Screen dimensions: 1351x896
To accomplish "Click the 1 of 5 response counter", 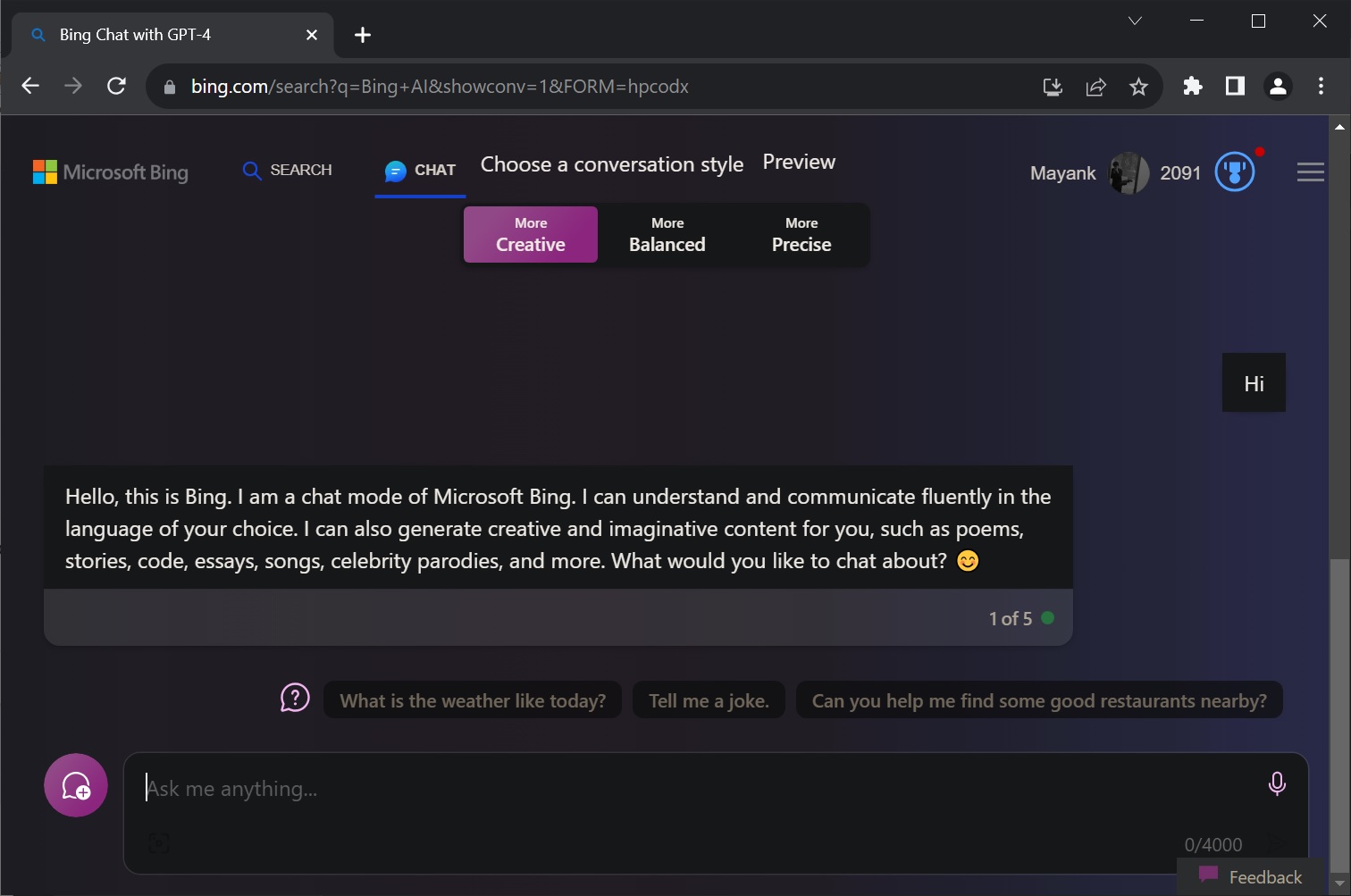I will pyautogui.click(x=1010, y=618).
